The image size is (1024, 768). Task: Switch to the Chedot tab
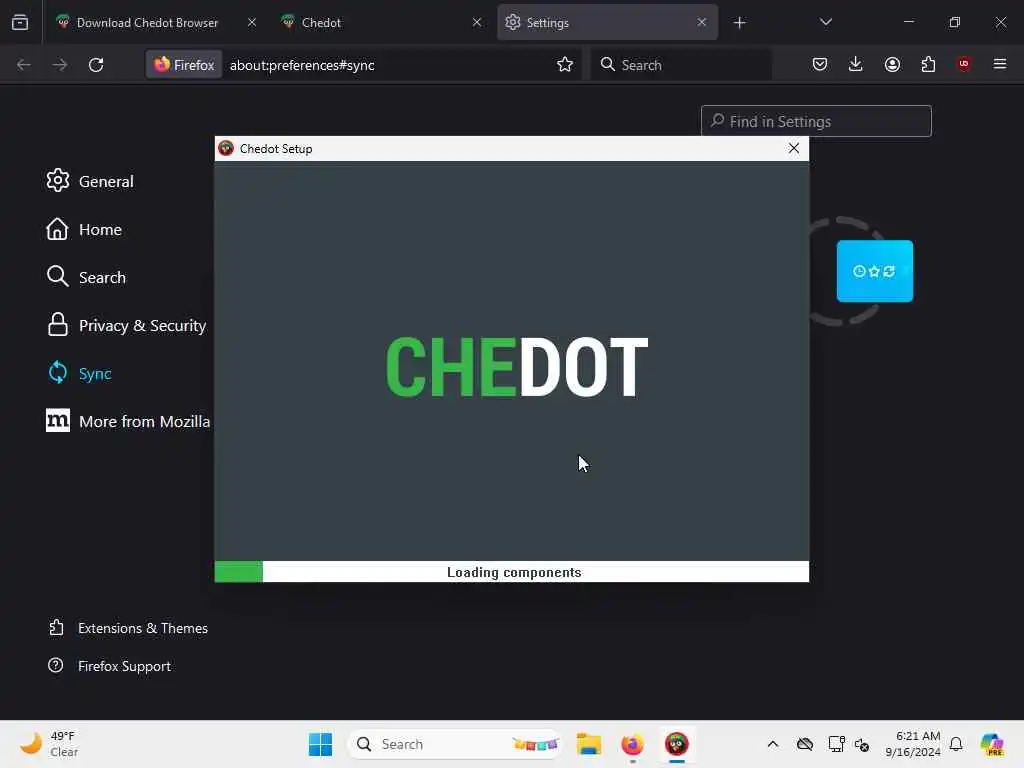click(x=381, y=22)
